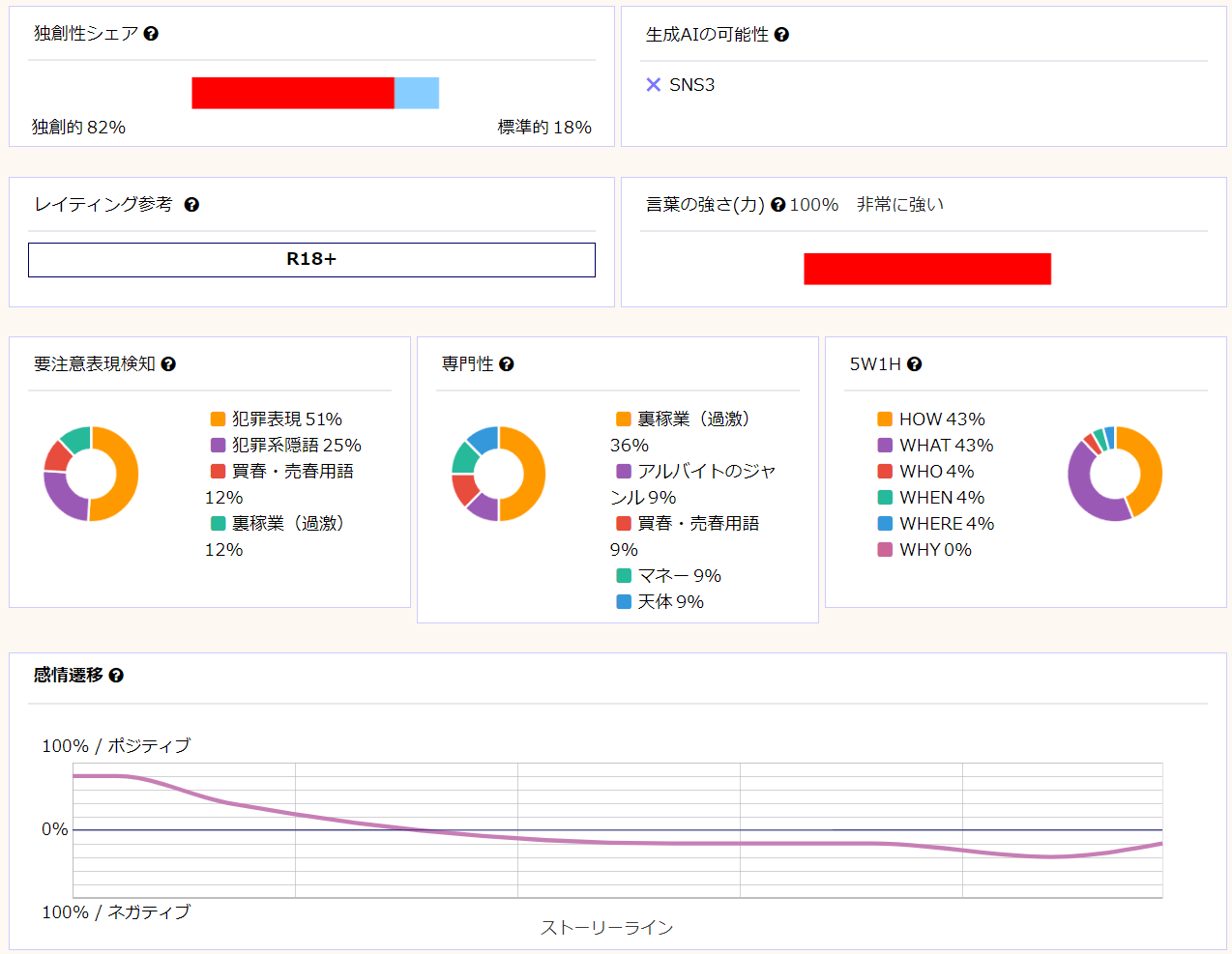Click help icon beside 生成AIの可能性
This screenshot has height=954, width=1232.
pyautogui.click(x=781, y=35)
